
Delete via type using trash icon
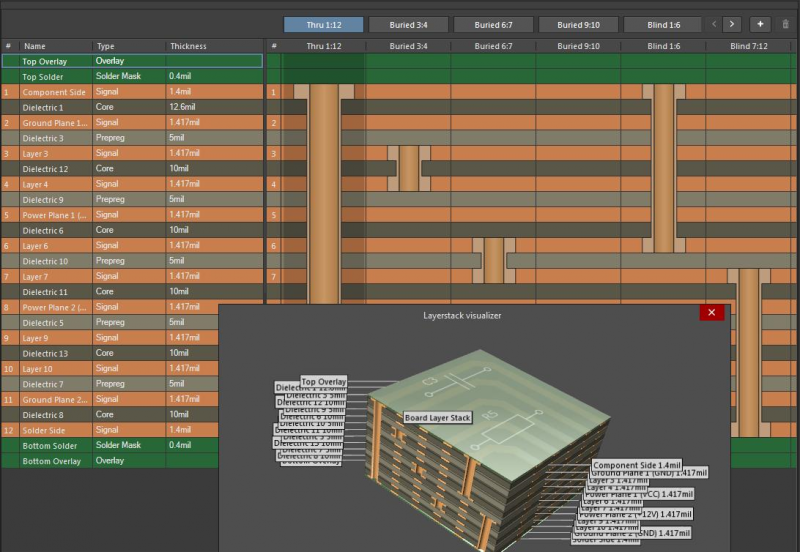pyautogui.click(x=785, y=24)
